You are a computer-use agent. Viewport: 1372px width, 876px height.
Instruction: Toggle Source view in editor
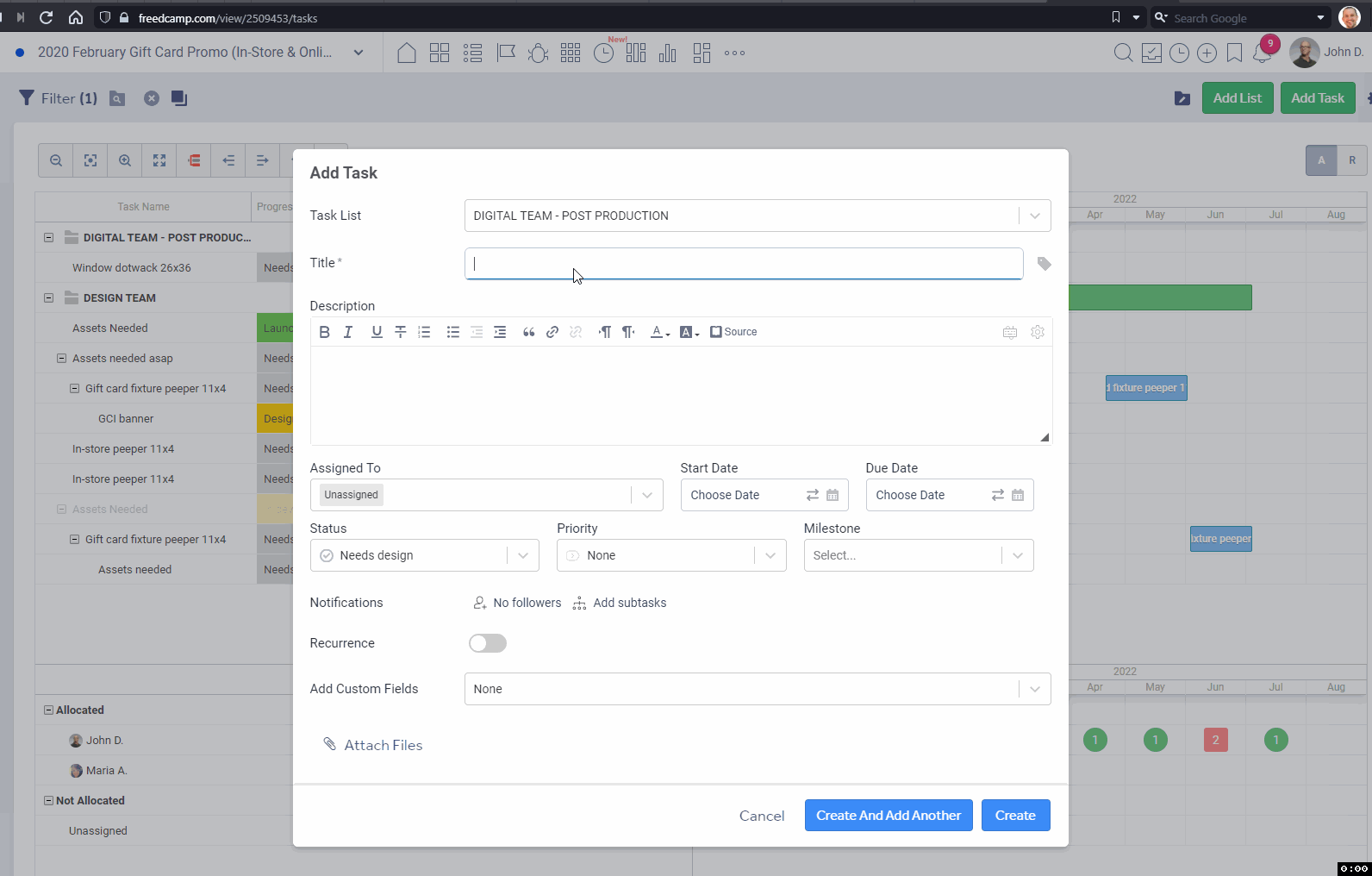733,332
